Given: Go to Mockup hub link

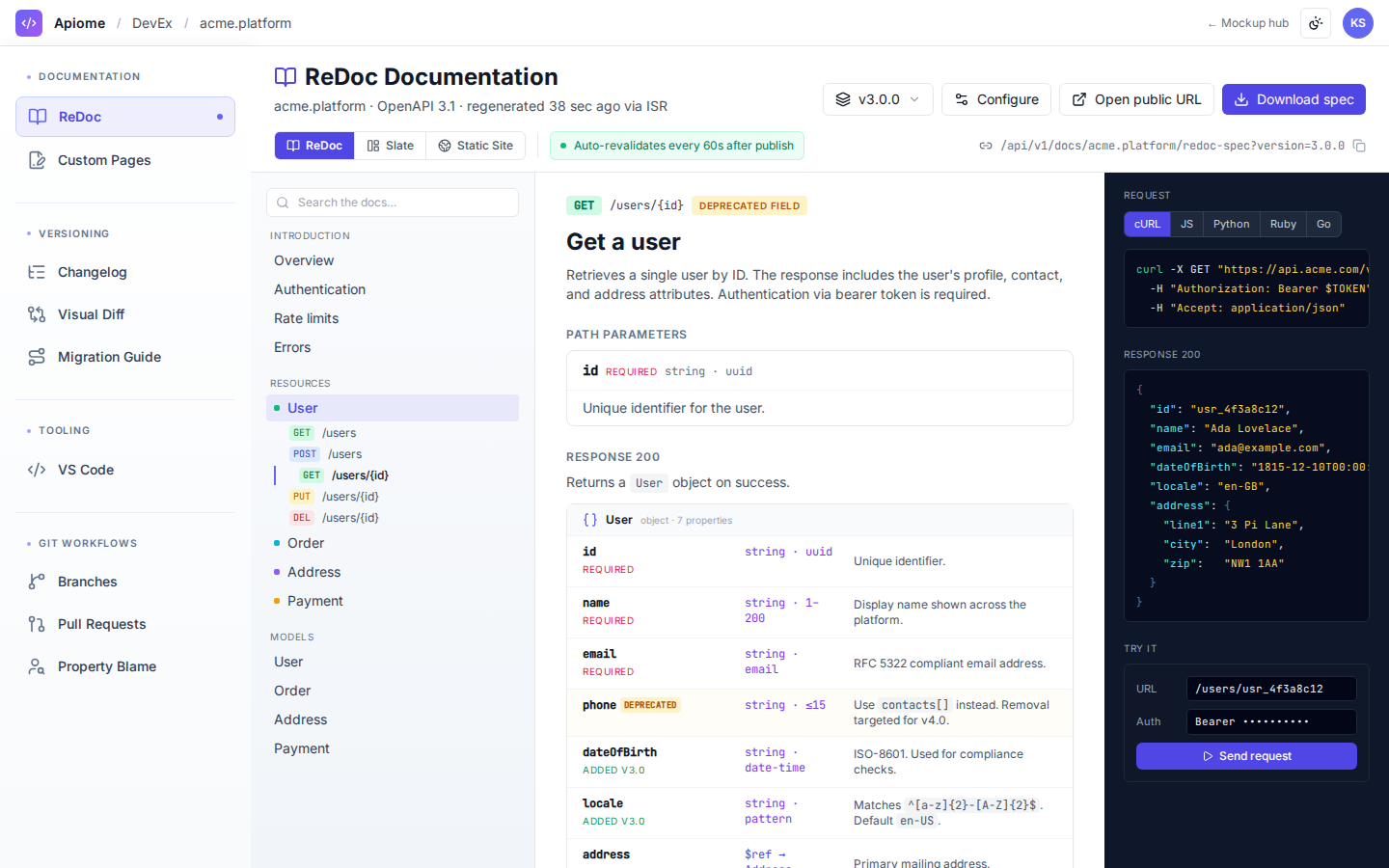Looking at the screenshot, I should 1248,23.
